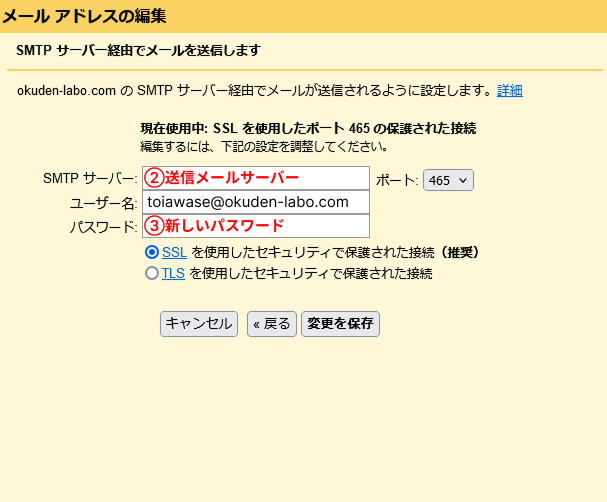Click the 現在使用中 connection status text
Viewport: 607px width, 502px height.
click(x=308, y=129)
